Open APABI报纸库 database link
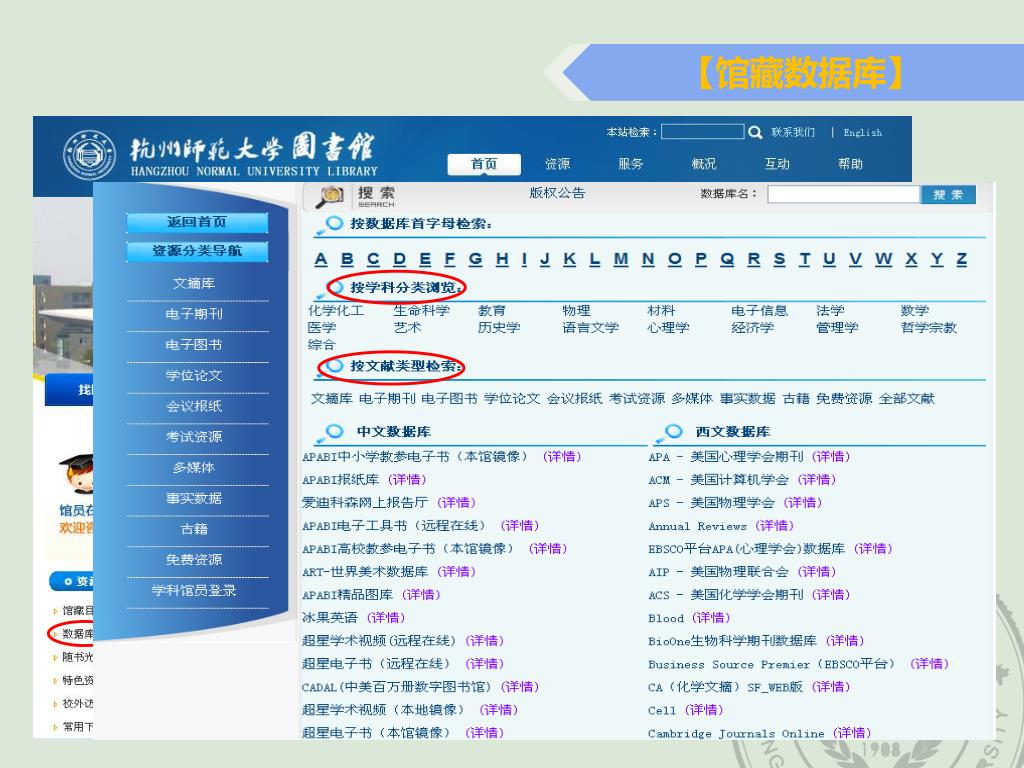Image resolution: width=1024 pixels, height=768 pixels. (340, 480)
